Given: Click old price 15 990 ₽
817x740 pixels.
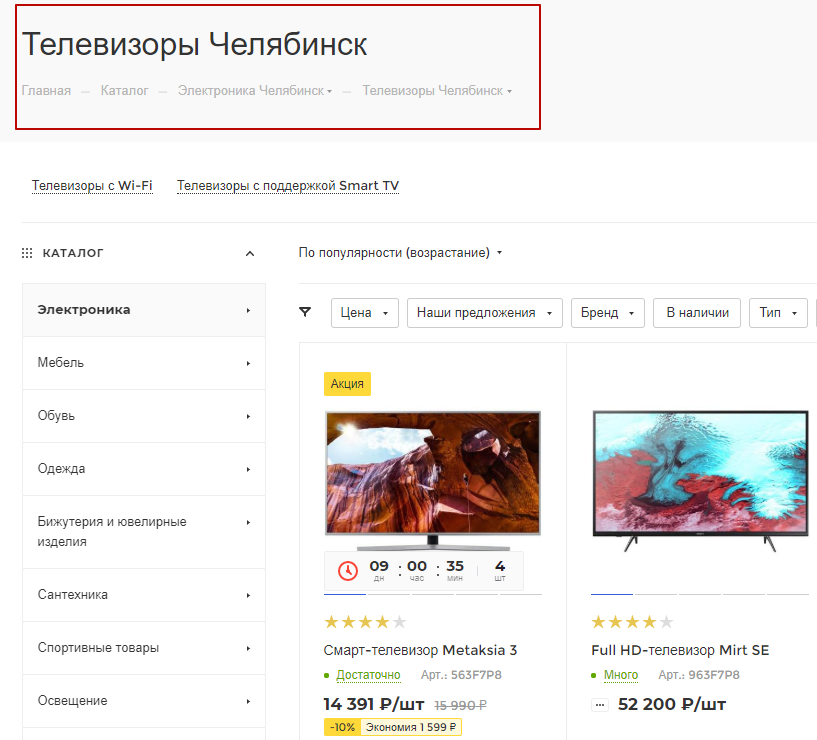Looking at the screenshot, I should coord(461,706).
